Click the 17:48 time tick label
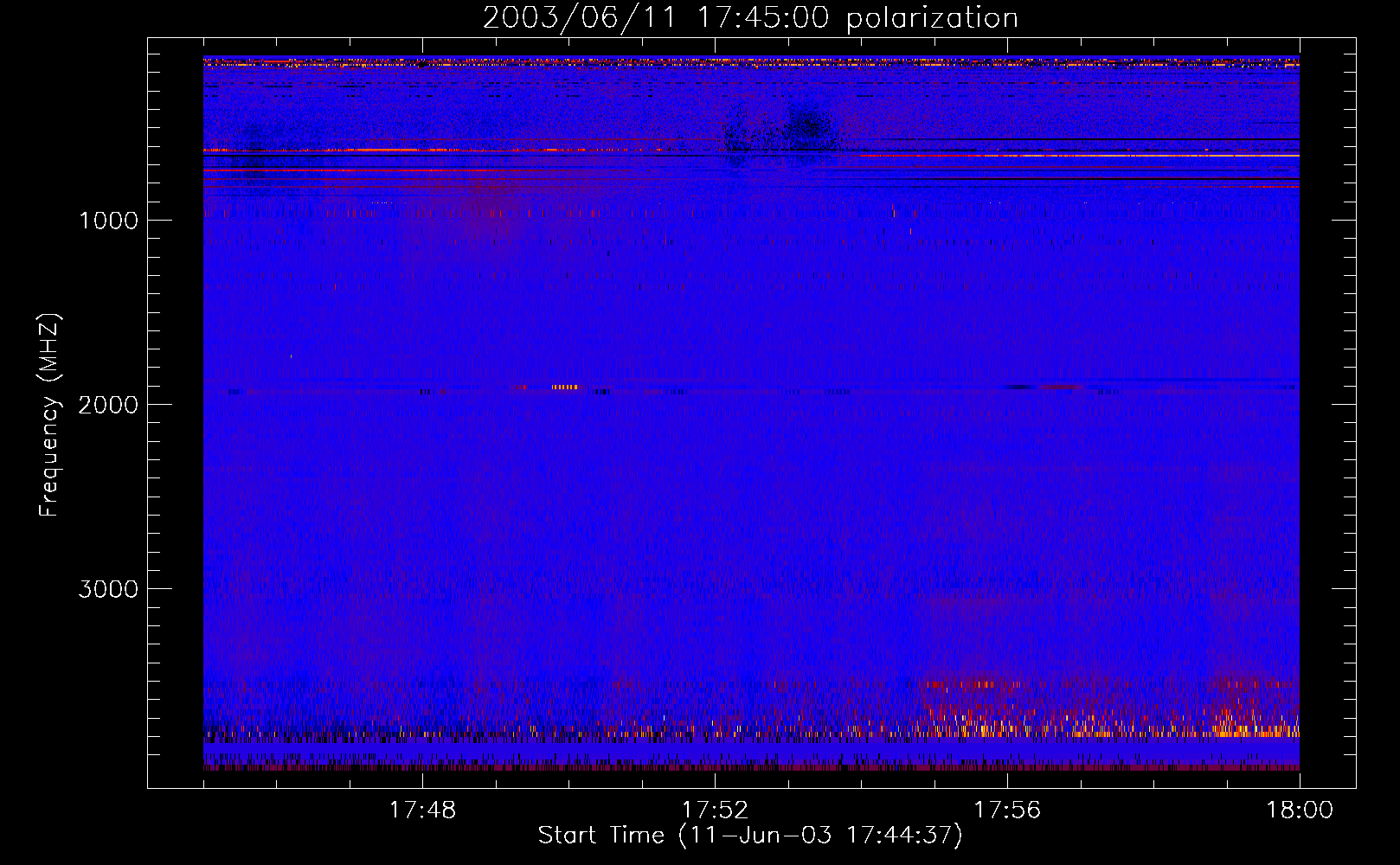 (x=422, y=811)
